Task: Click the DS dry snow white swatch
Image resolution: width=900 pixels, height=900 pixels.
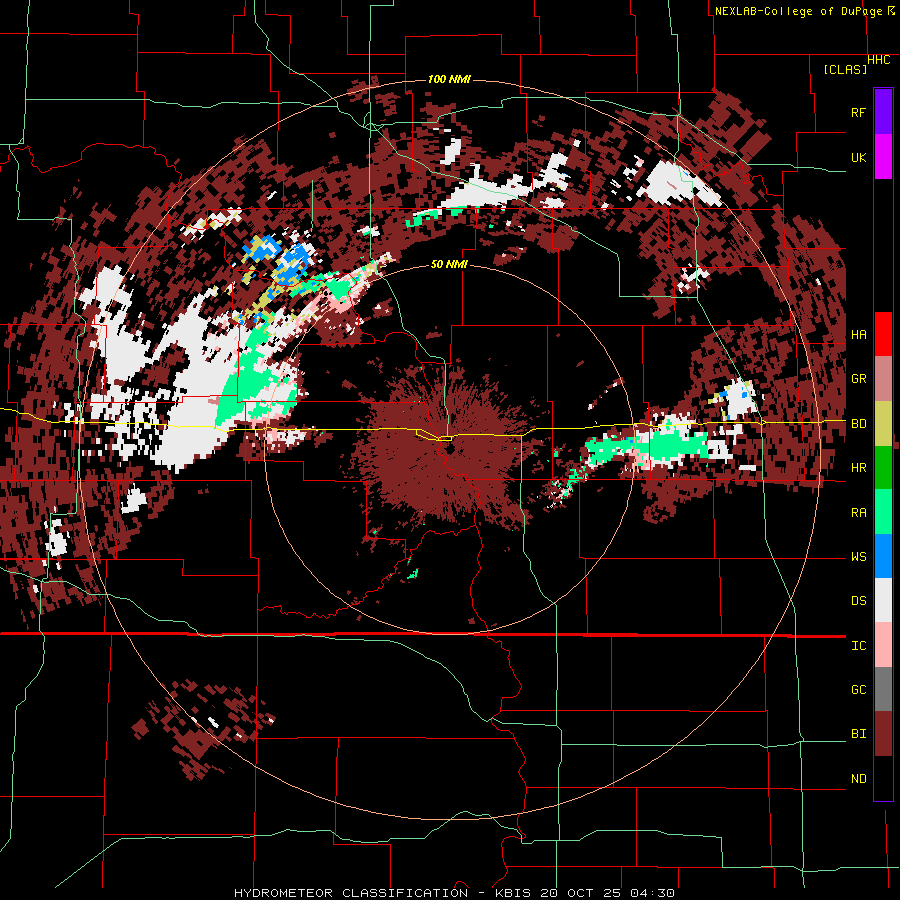Action: point(883,600)
